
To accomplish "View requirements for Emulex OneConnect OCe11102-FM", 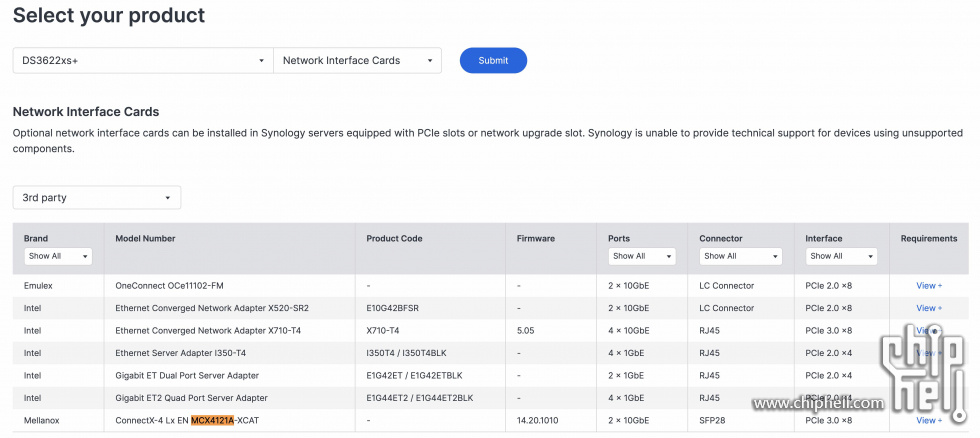I will [929, 286].
